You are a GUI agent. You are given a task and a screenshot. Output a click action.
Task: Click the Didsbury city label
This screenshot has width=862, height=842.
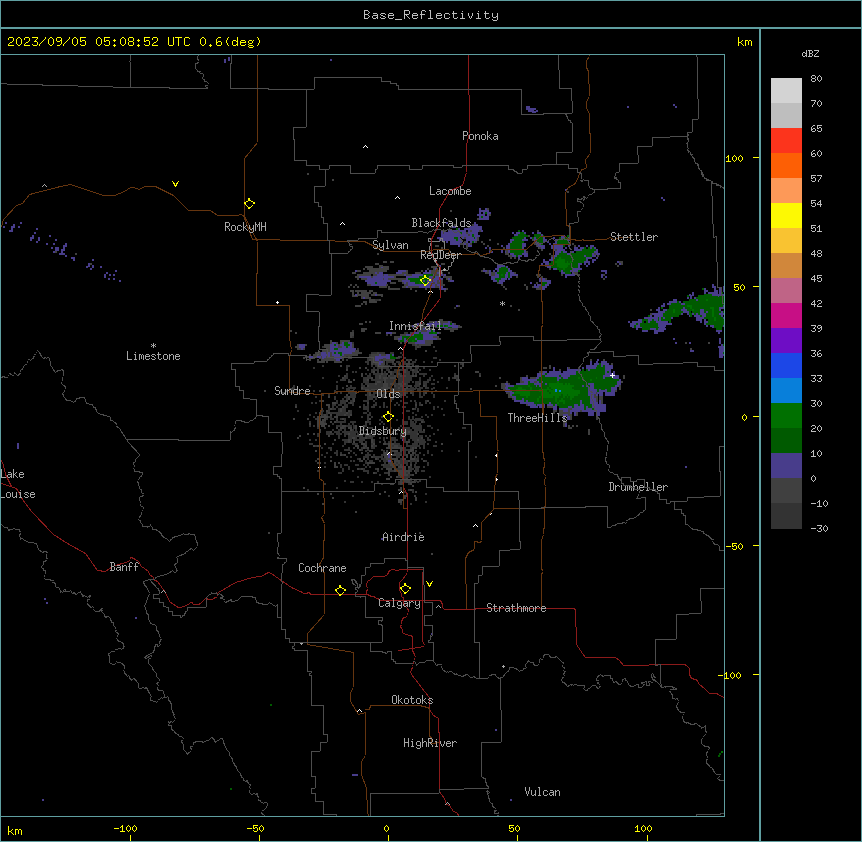(382, 431)
